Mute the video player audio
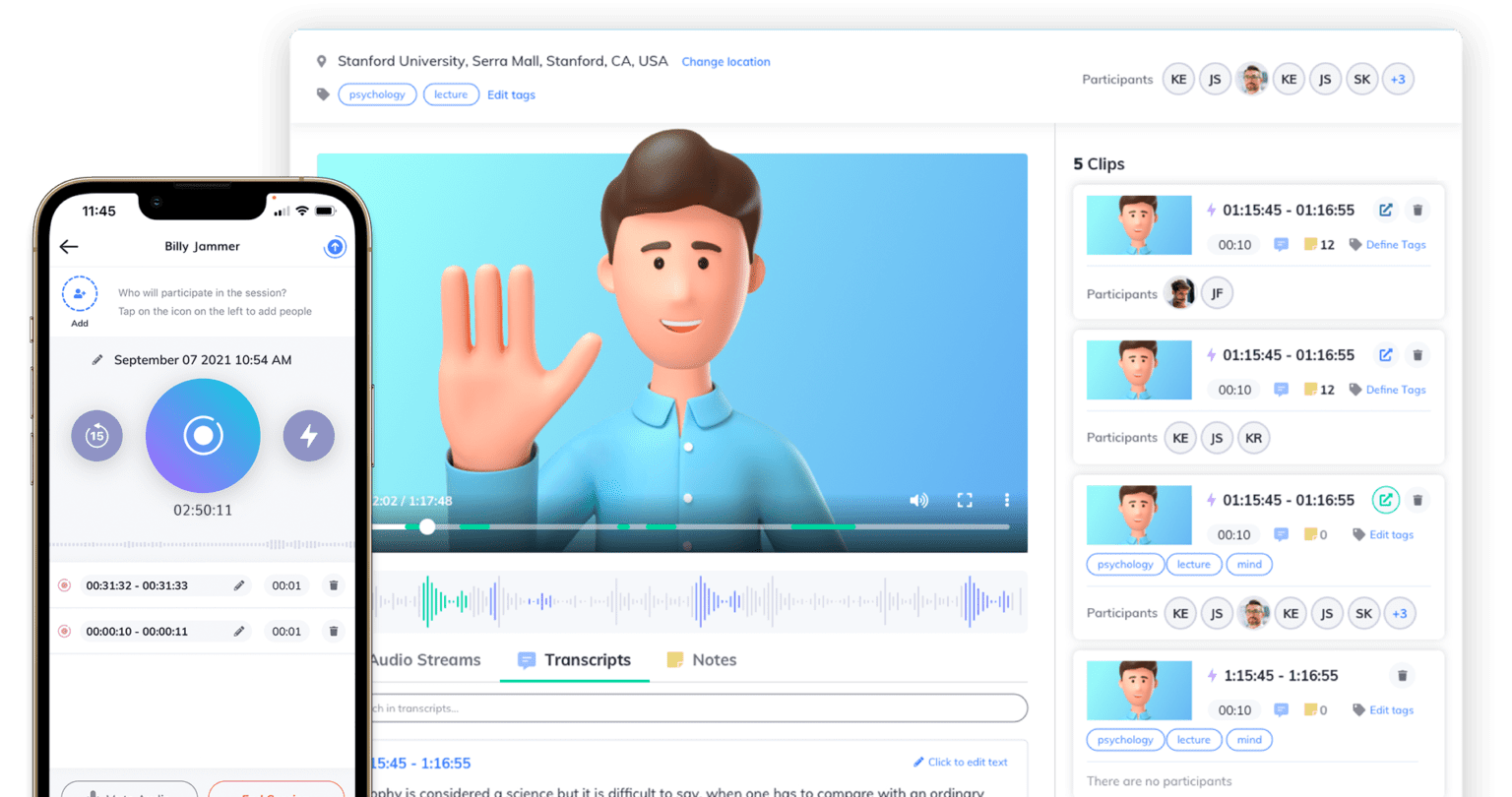Screen dimensions: 1512x797 tap(918, 501)
